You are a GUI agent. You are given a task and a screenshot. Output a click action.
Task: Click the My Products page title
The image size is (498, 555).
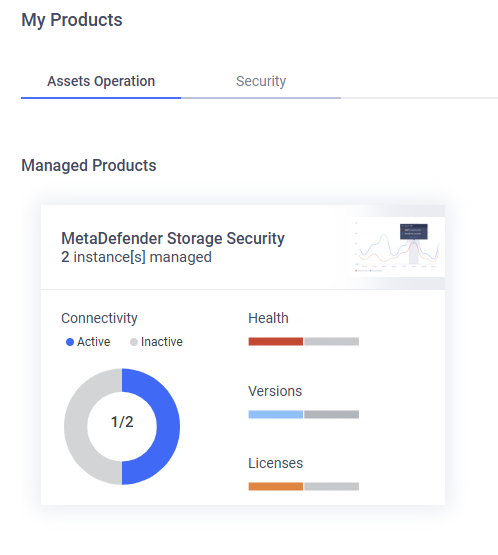tap(72, 20)
